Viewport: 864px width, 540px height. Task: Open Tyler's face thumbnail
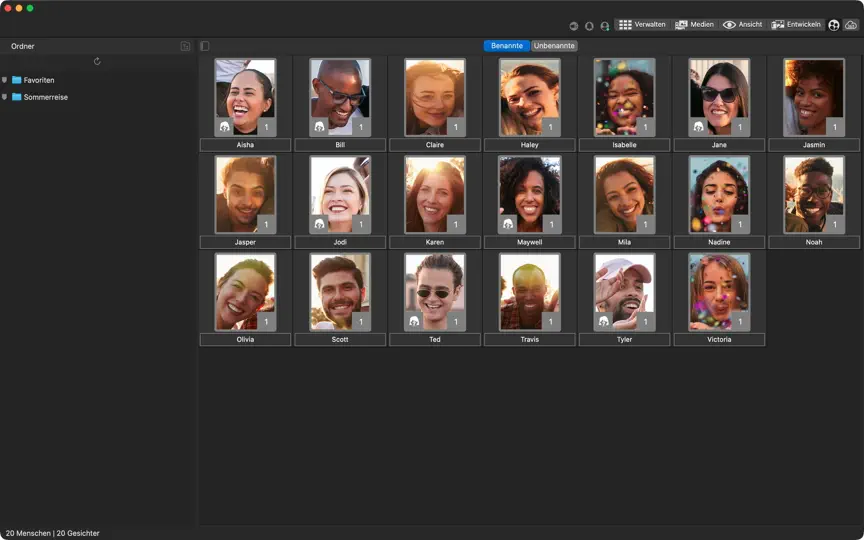click(624, 292)
